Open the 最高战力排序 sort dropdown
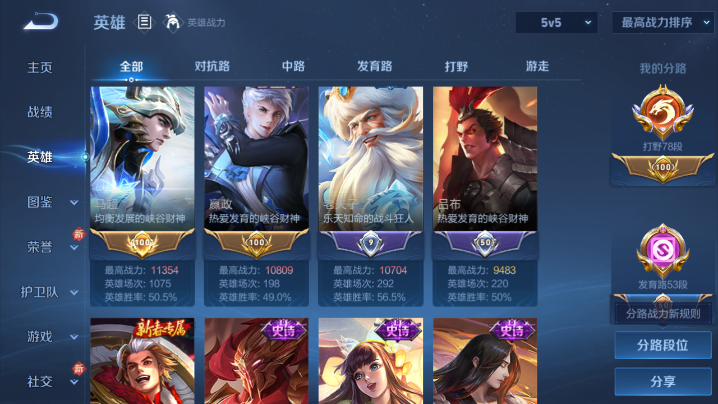The height and width of the screenshot is (404, 718). pos(663,22)
